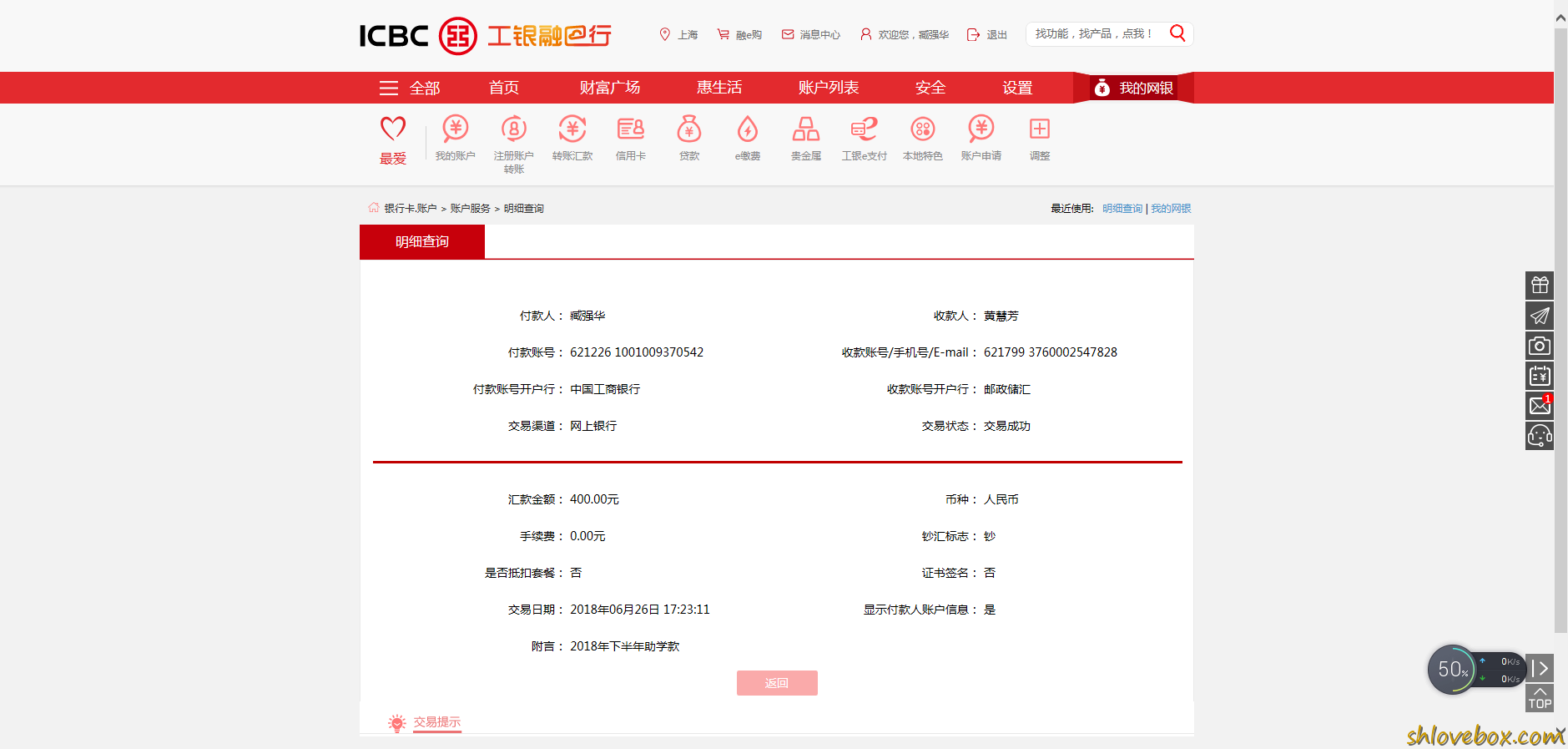Click the search input field
1568x749 pixels.
tap(1095, 33)
